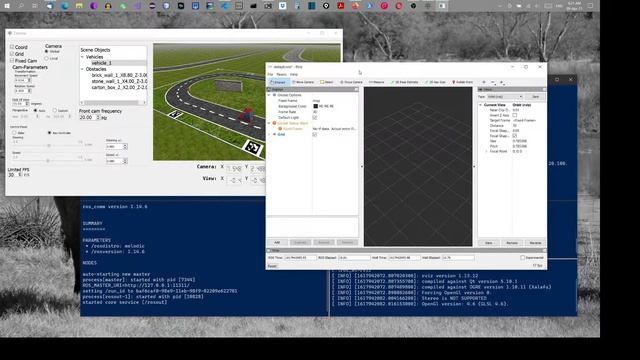This screenshot has width=640, height=360.
Task: Click the Global Options gear icon
Action: click(x=275, y=95)
